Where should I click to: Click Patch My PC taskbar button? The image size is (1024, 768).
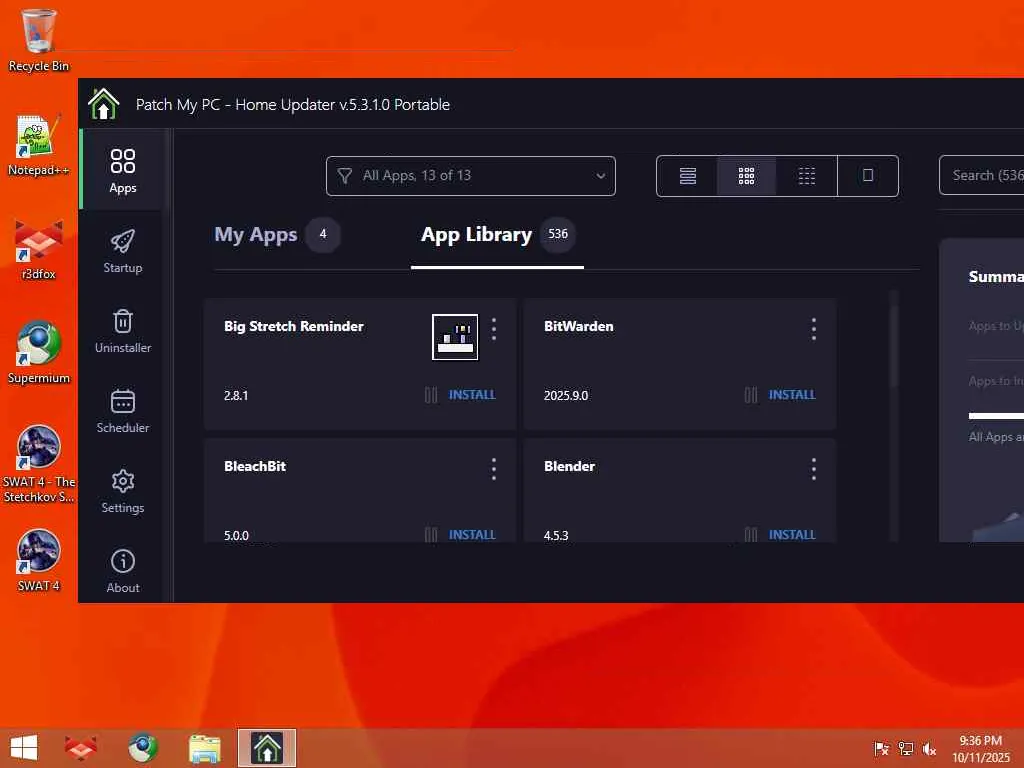[266, 748]
